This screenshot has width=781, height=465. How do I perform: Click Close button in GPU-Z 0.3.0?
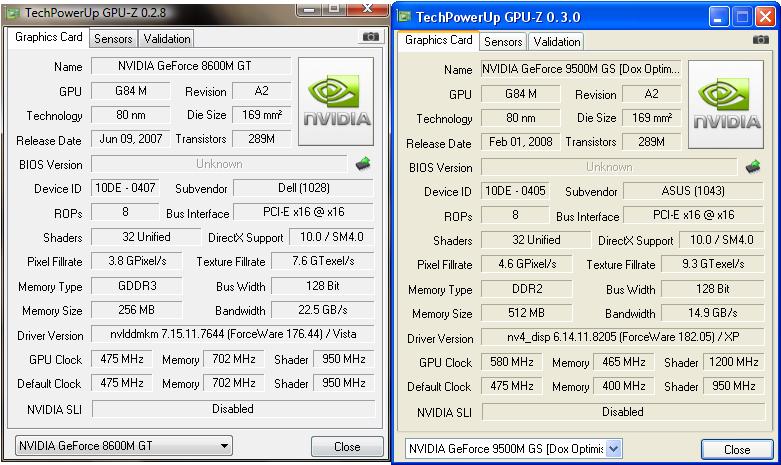737,450
